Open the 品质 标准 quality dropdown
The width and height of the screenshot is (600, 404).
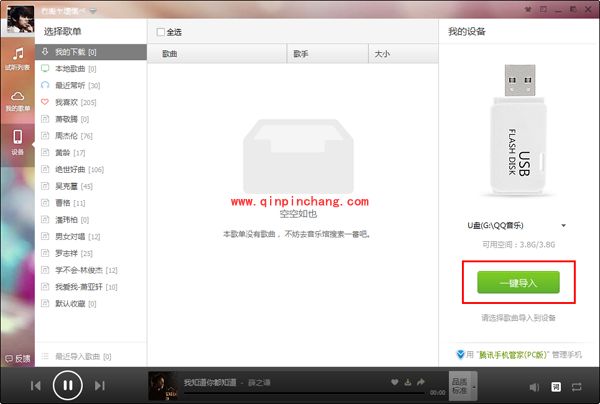(x=463, y=386)
